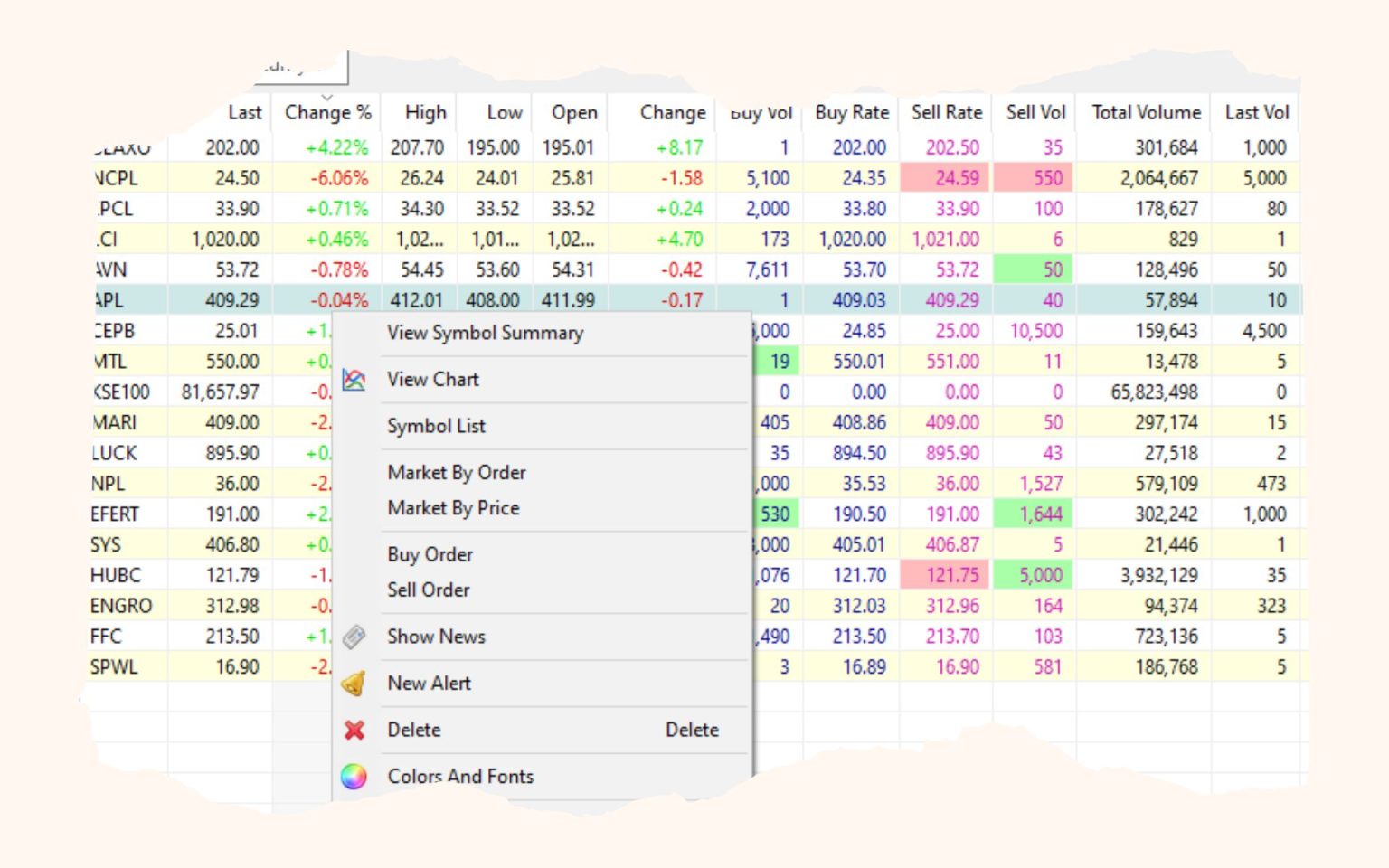Viewport: 1389px width, 868px height.
Task: Click the Total Volume column header
Action: 1145,112
